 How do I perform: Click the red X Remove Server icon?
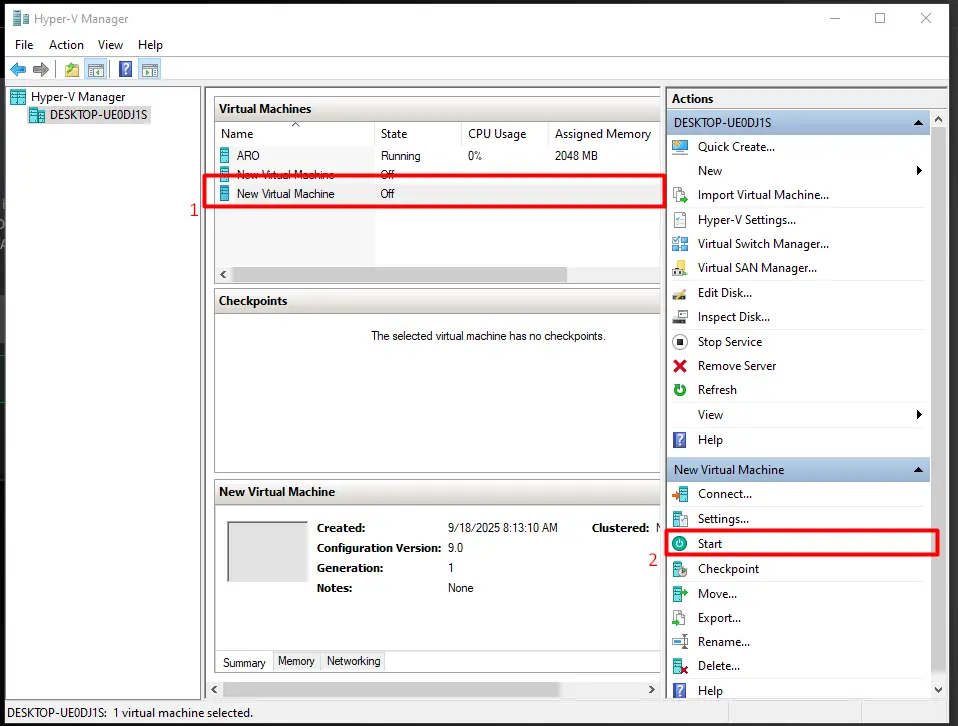coord(680,366)
